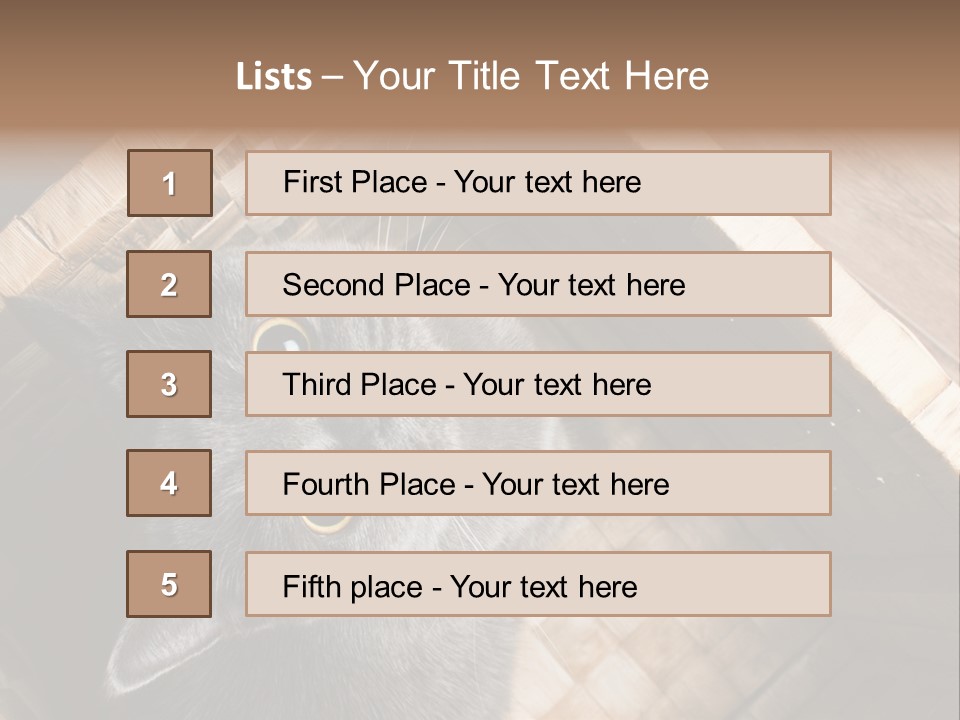Screen dimensions: 960x720
Task: Click the slide title 'Lists – Your Title Text Here'
Action: tap(472, 76)
